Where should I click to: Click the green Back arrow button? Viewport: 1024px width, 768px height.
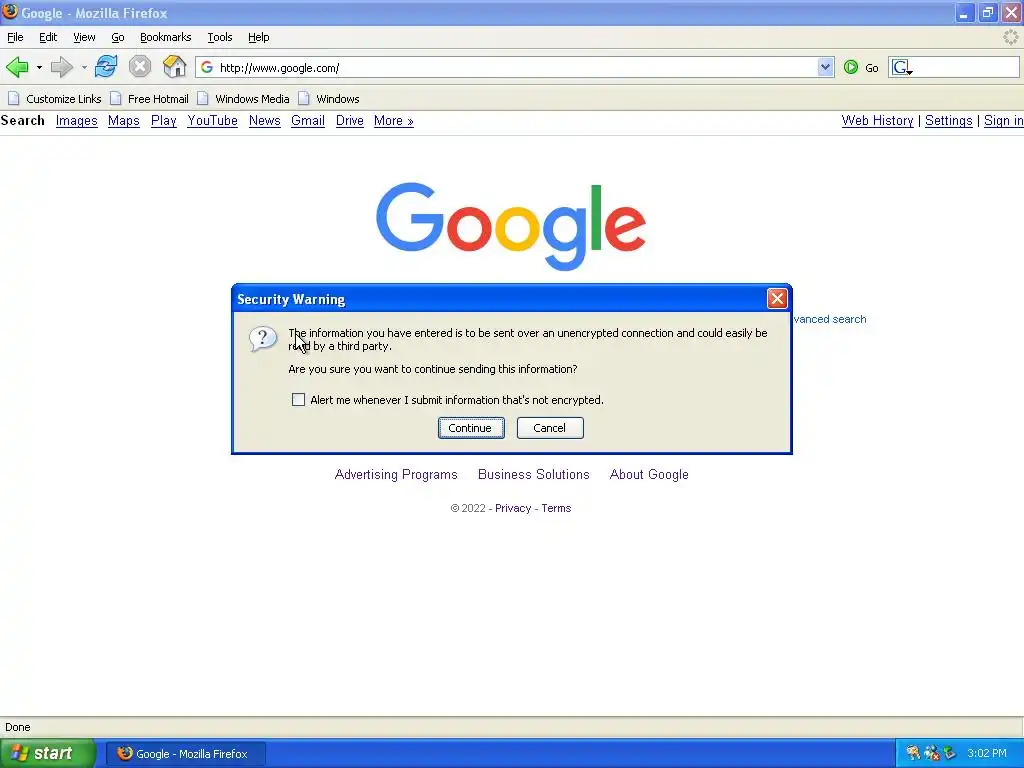pos(17,67)
